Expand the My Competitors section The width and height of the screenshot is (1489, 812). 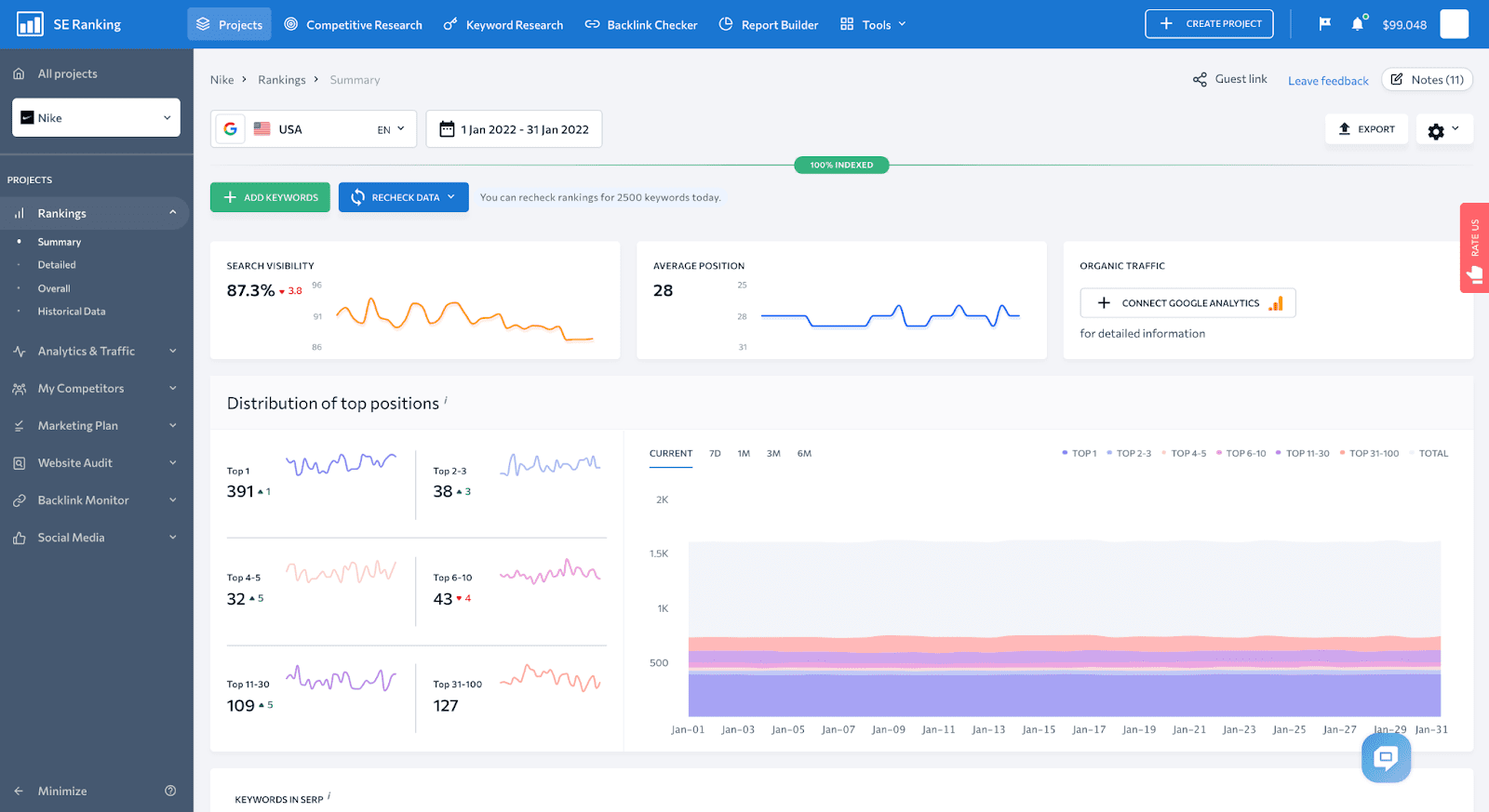pos(172,389)
